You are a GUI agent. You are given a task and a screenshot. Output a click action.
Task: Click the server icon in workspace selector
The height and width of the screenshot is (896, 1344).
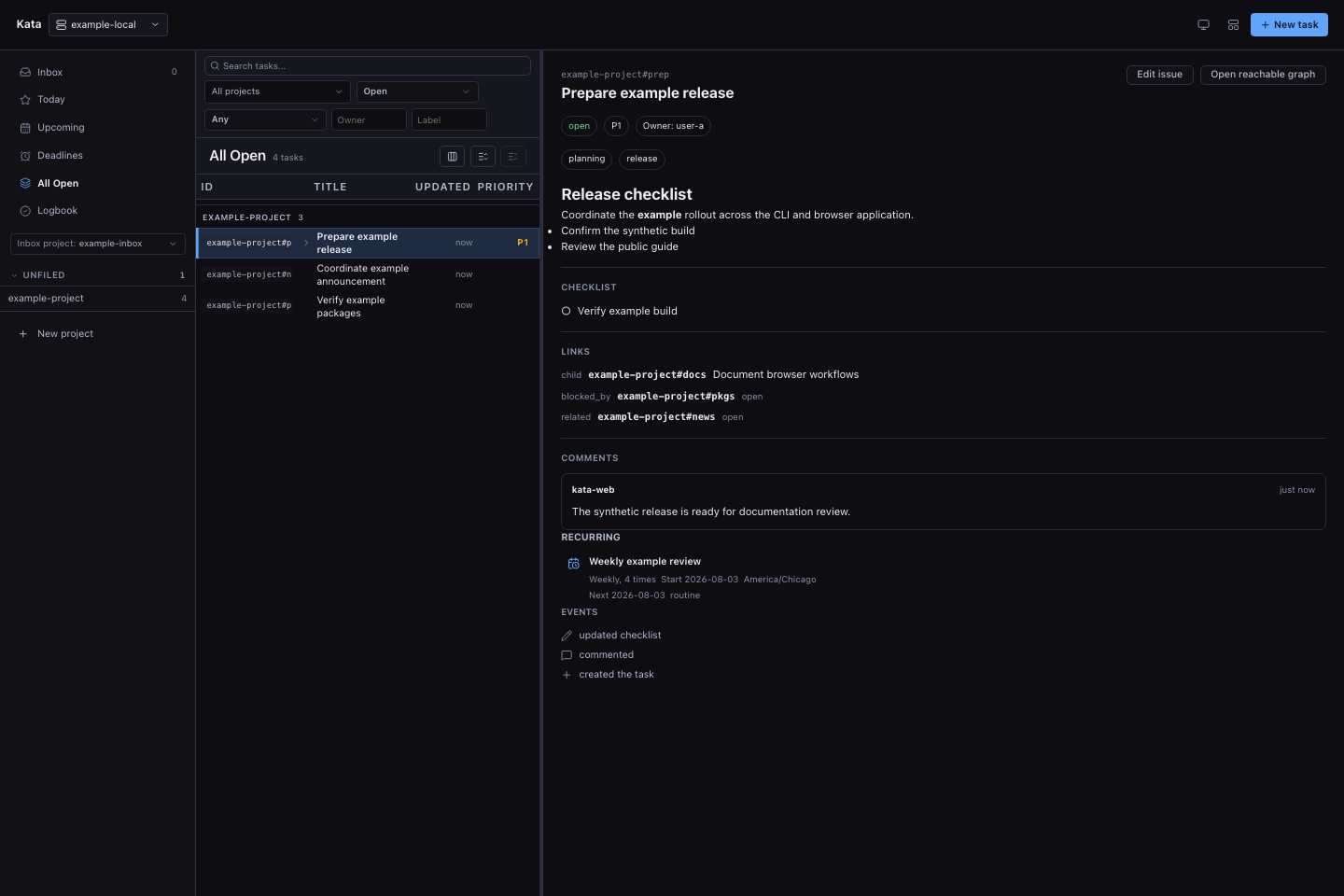tap(61, 25)
